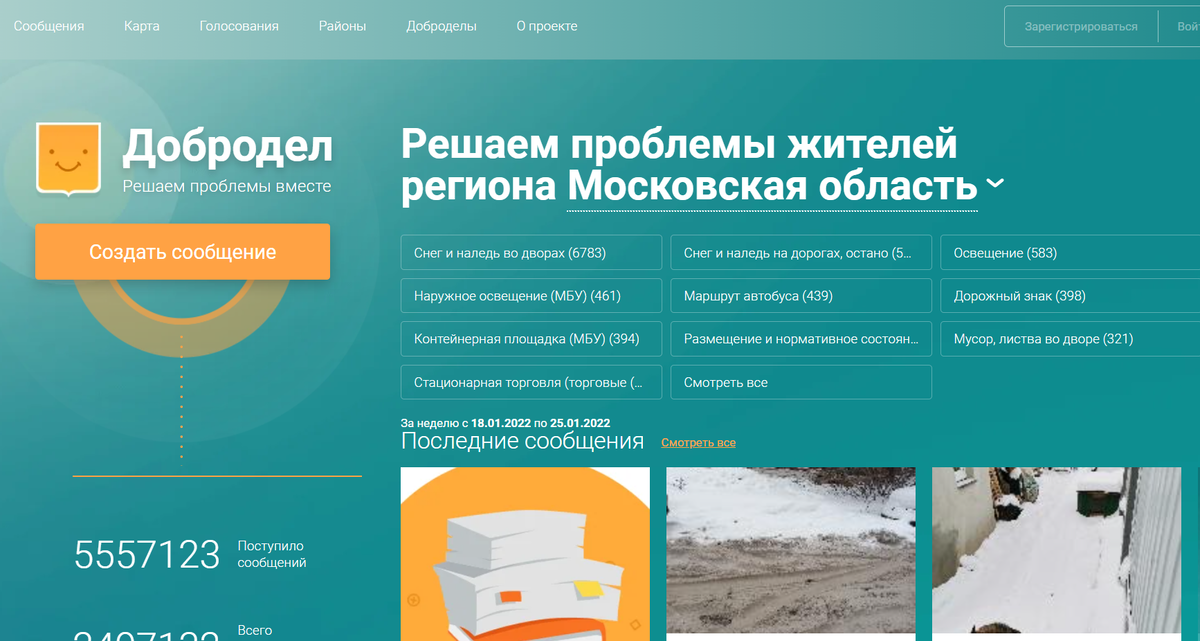1200x641 pixels.
Task: Open the Карта menu item
Action: pyautogui.click(x=142, y=26)
